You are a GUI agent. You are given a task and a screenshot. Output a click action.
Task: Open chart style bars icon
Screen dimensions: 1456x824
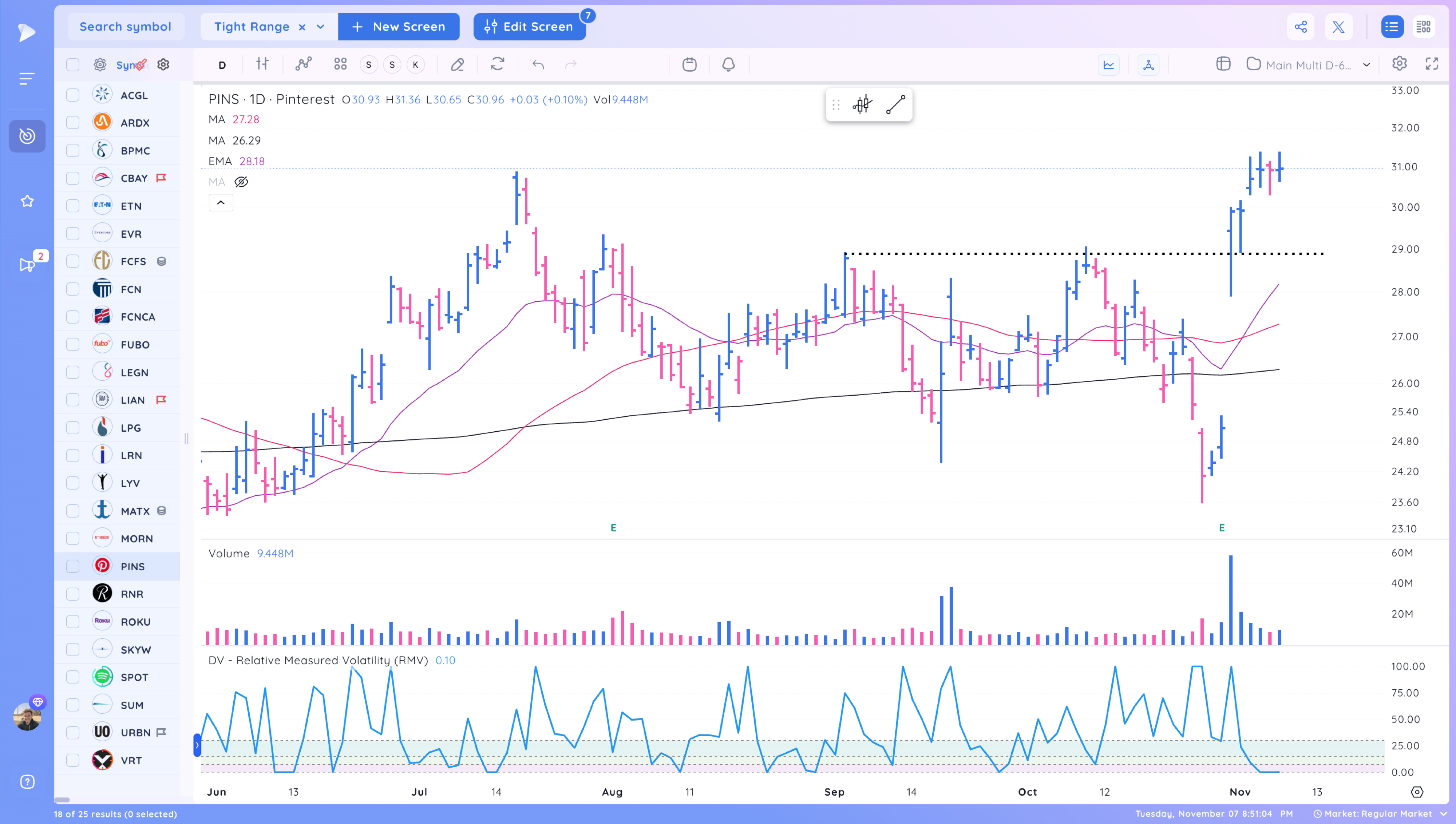[262, 64]
